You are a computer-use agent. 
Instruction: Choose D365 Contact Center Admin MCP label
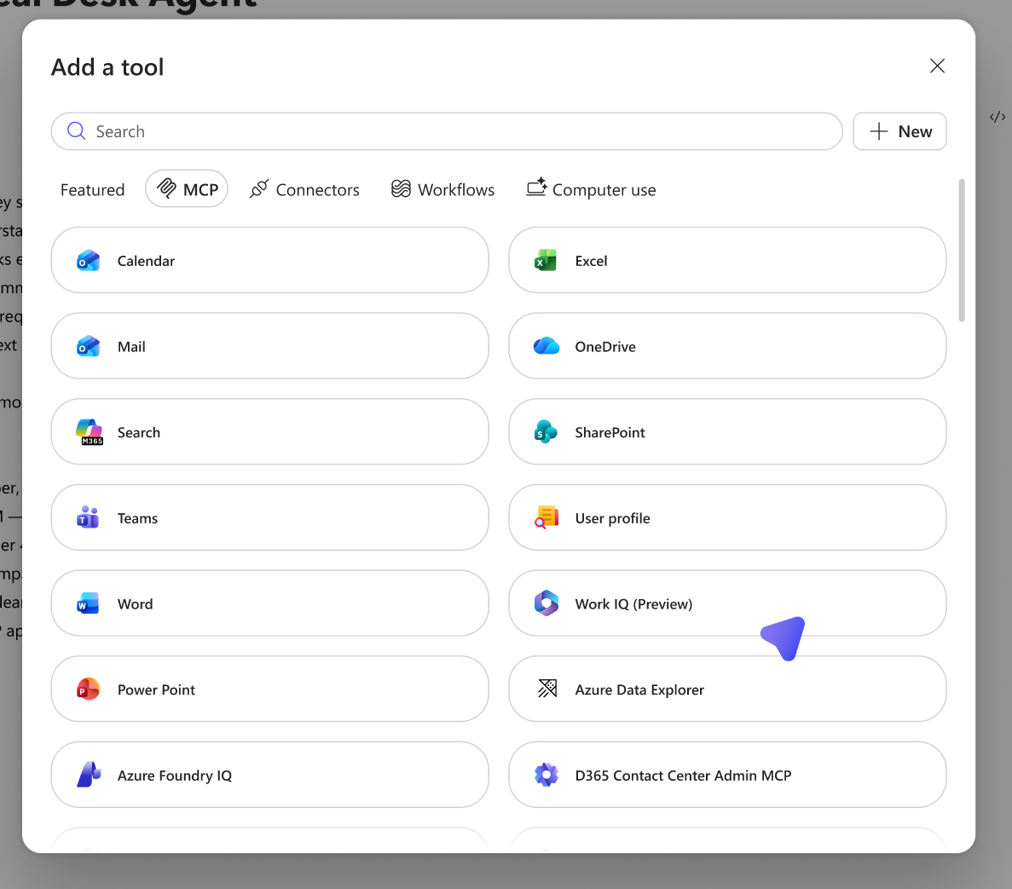[683, 775]
